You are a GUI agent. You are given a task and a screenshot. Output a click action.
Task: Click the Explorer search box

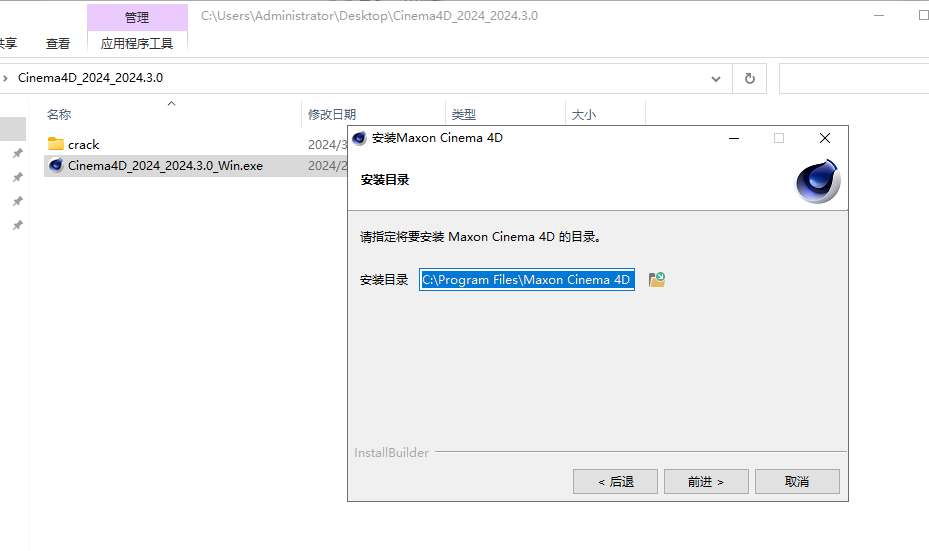click(x=854, y=78)
